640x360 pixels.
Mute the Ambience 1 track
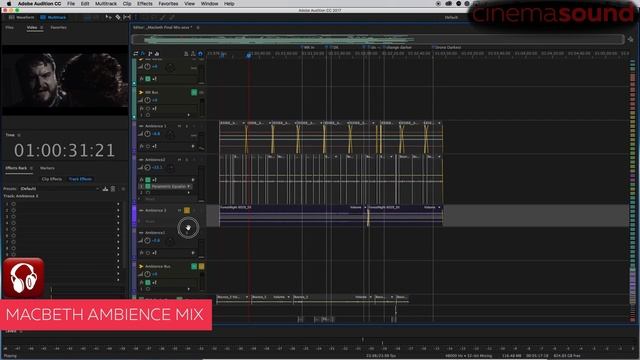point(179,126)
